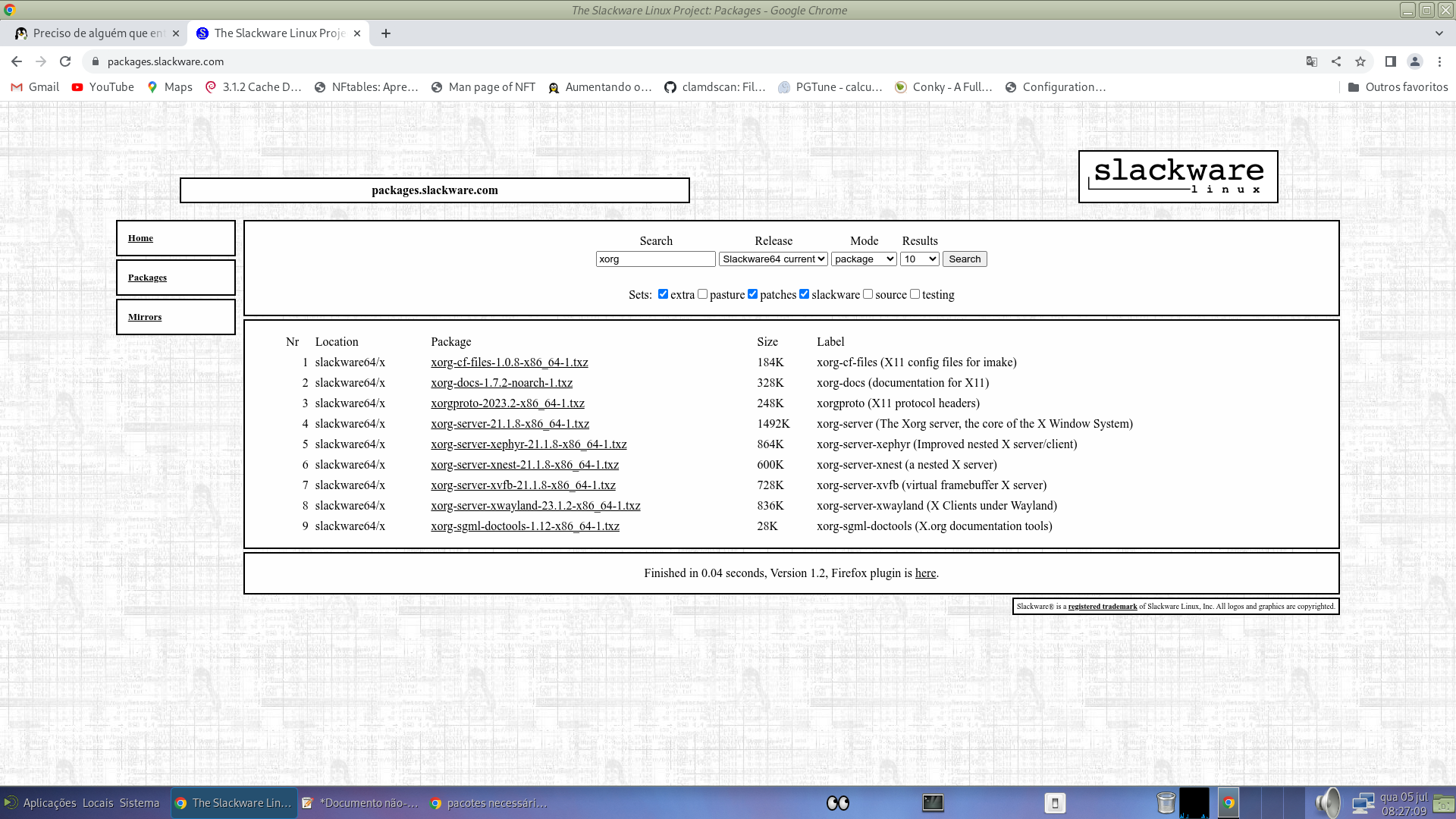Open the 'clamdscan: Fil...' GitHub bookmark
Screen dimensions: 1456x819
[x=715, y=87]
